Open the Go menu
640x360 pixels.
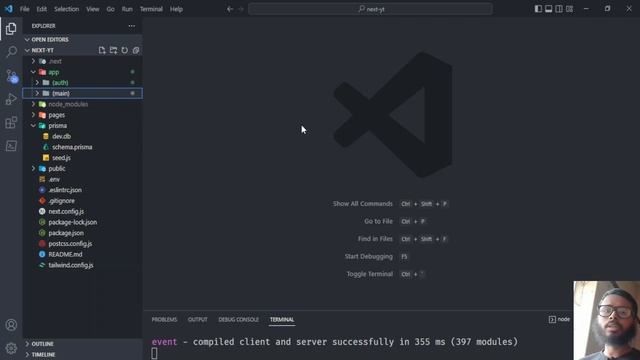111,9
